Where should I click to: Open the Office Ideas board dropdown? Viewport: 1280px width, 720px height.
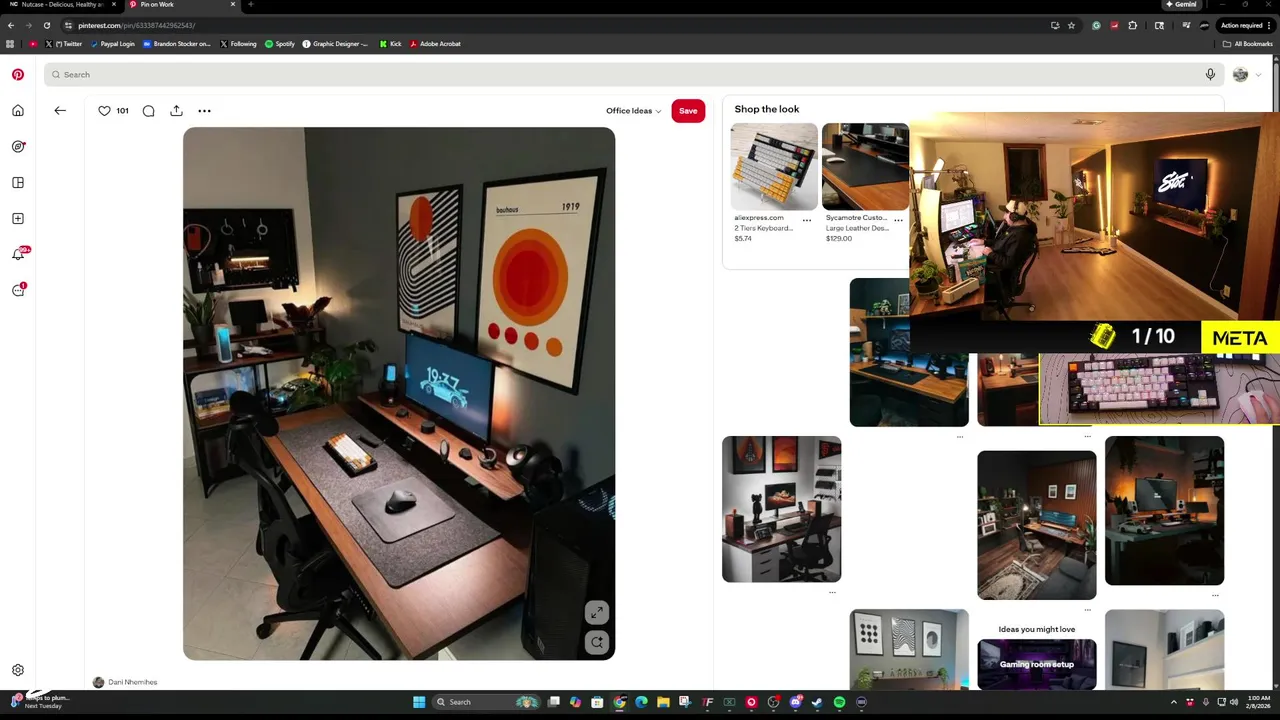click(x=633, y=111)
